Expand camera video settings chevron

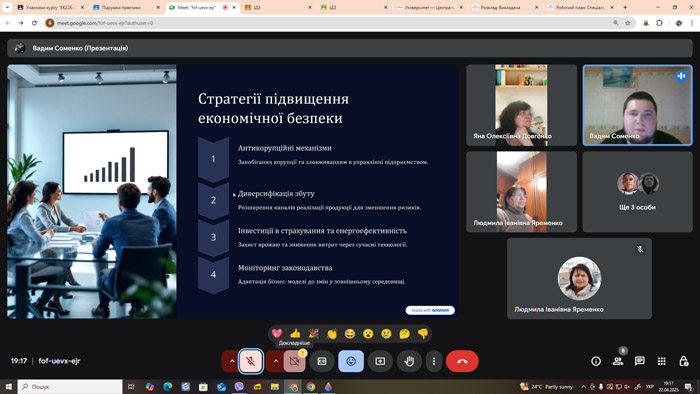point(275,361)
